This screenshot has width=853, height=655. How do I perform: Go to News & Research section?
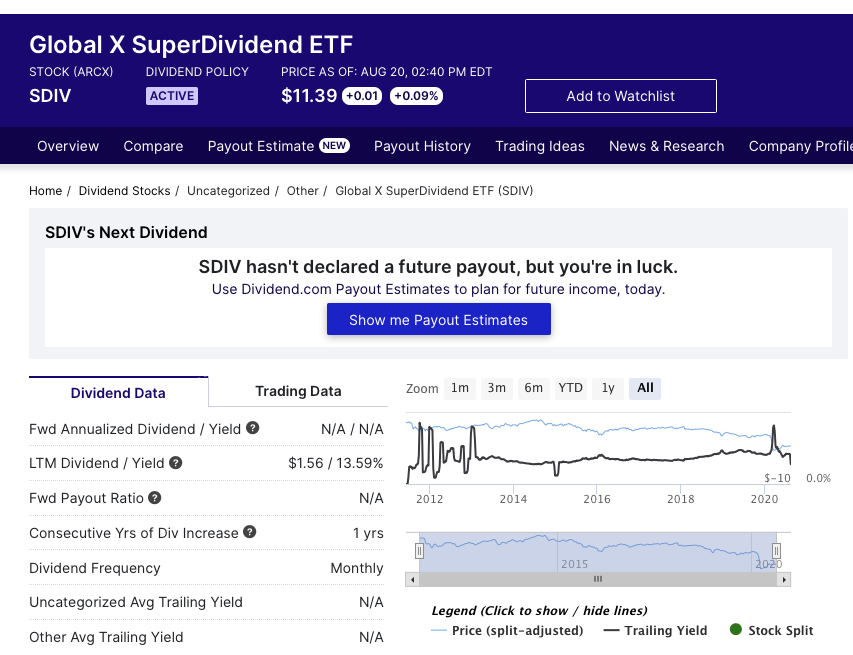click(666, 146)
